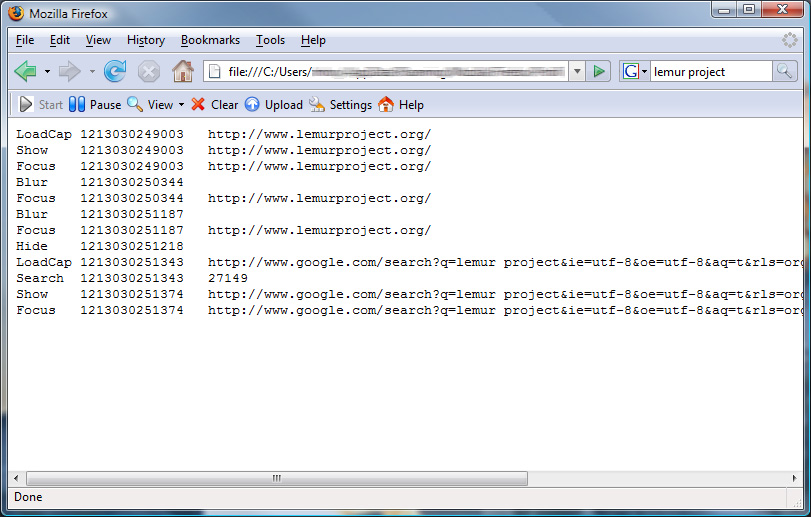Image resolution: width=811 pixels, height=517 pixels.
Task: Upload the log with the Upload button
Action: [x=274, y=104]
